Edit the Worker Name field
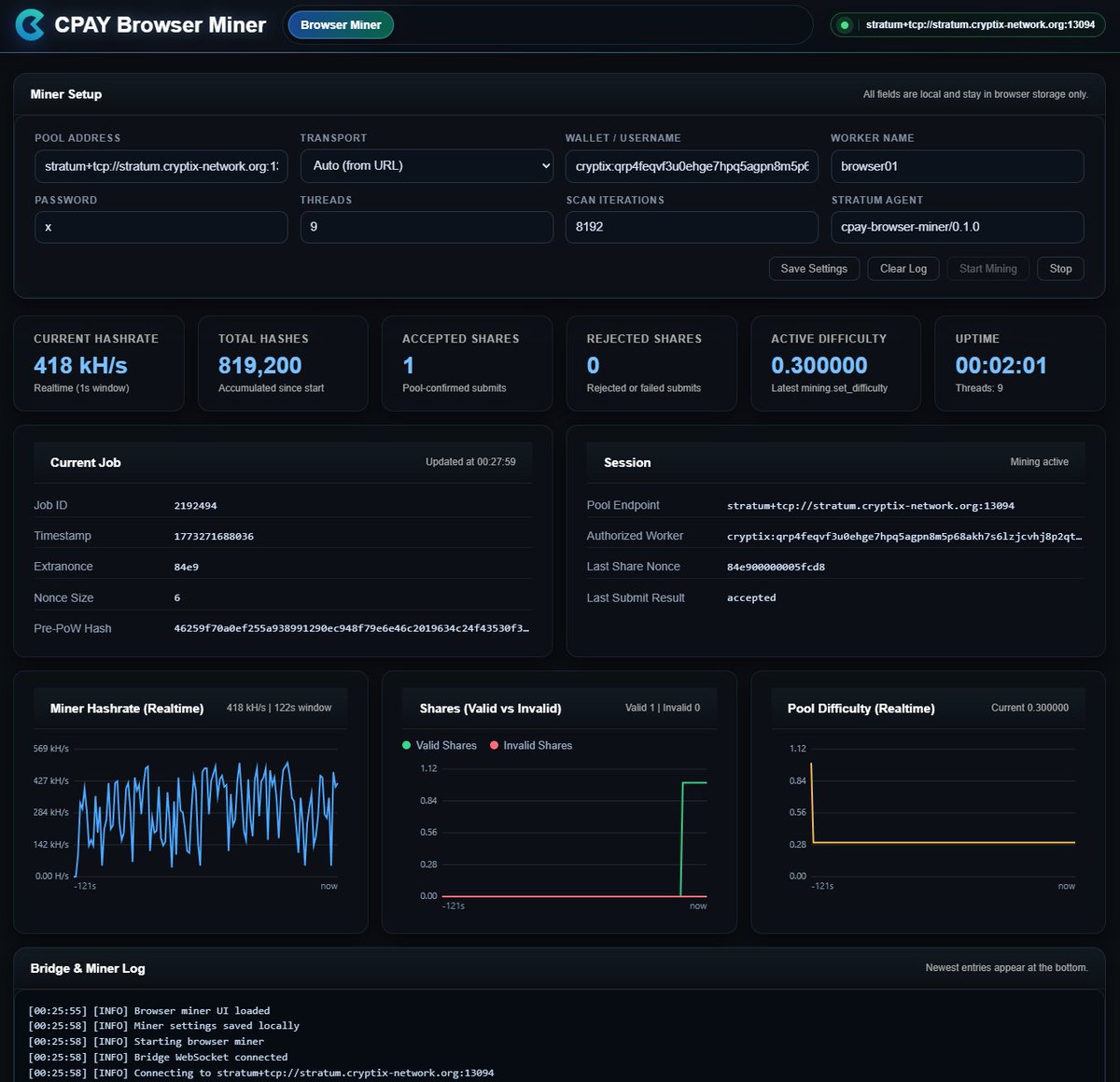Image resolution: width=1120 pixels, height=1082 pixels. [x=958, y=166]
